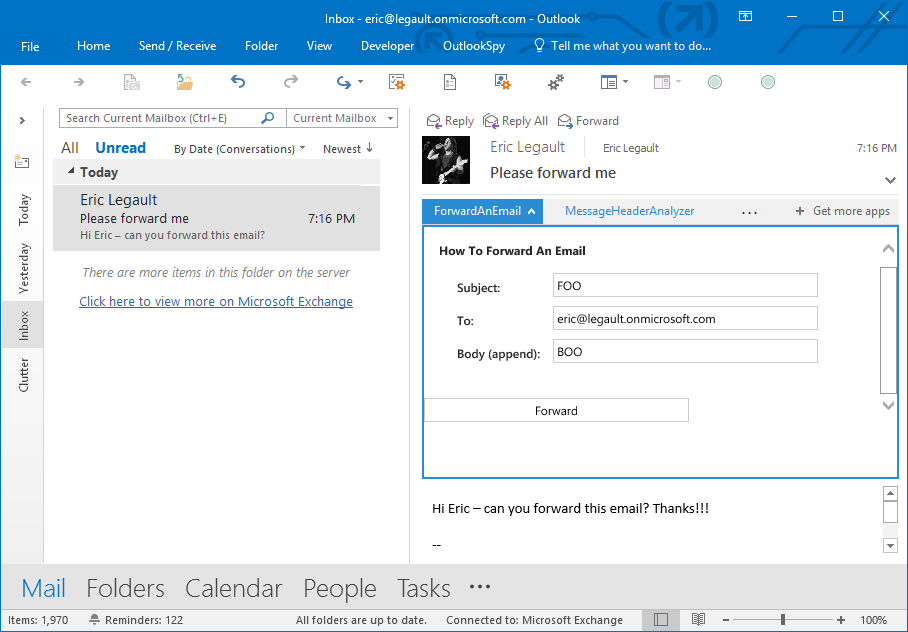Click the back arrow in the toolbar
Viewport: 908px width, 632px height.
pos(26,82)
